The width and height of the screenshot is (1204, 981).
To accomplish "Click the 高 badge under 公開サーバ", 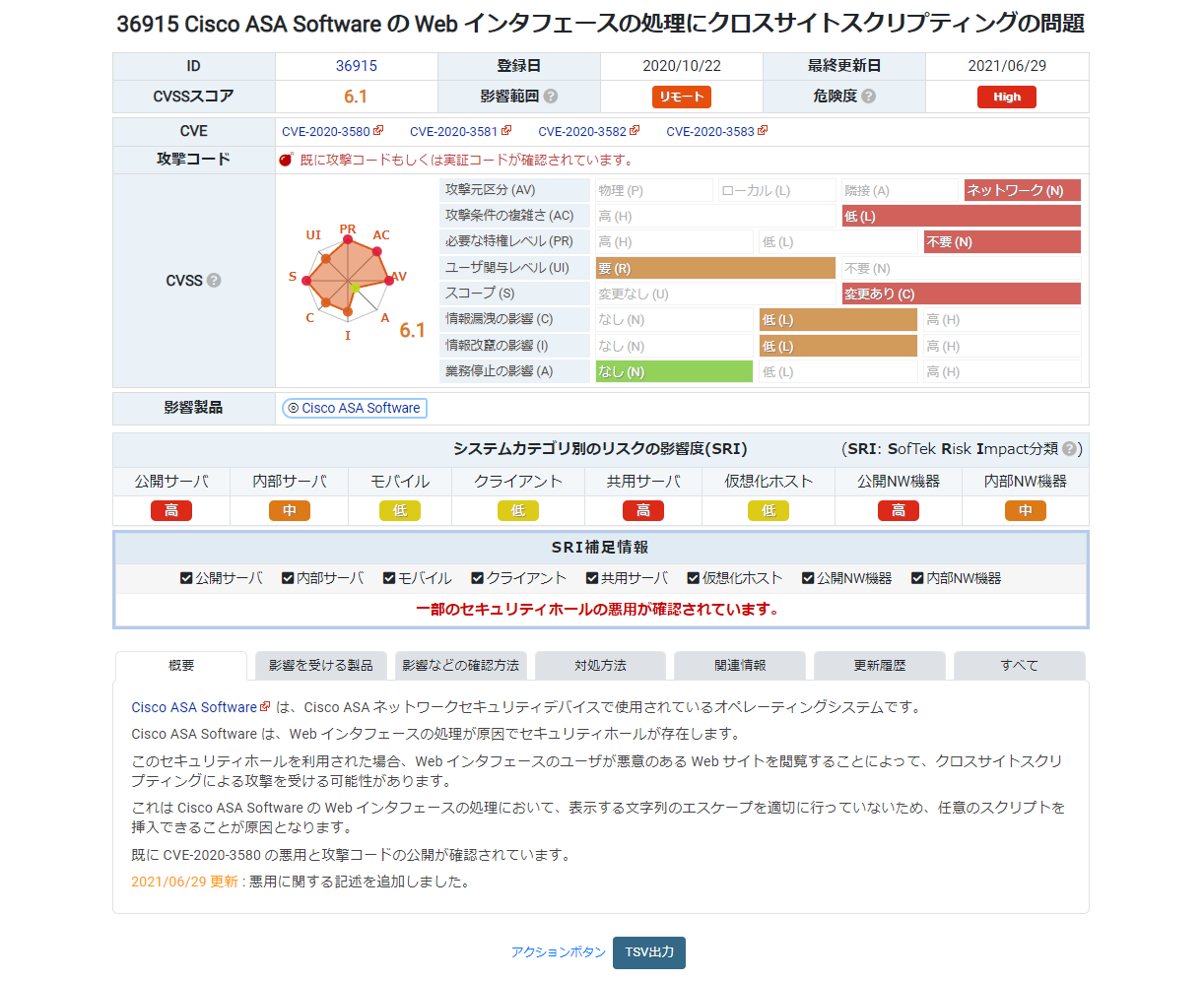I will point(171,510).
